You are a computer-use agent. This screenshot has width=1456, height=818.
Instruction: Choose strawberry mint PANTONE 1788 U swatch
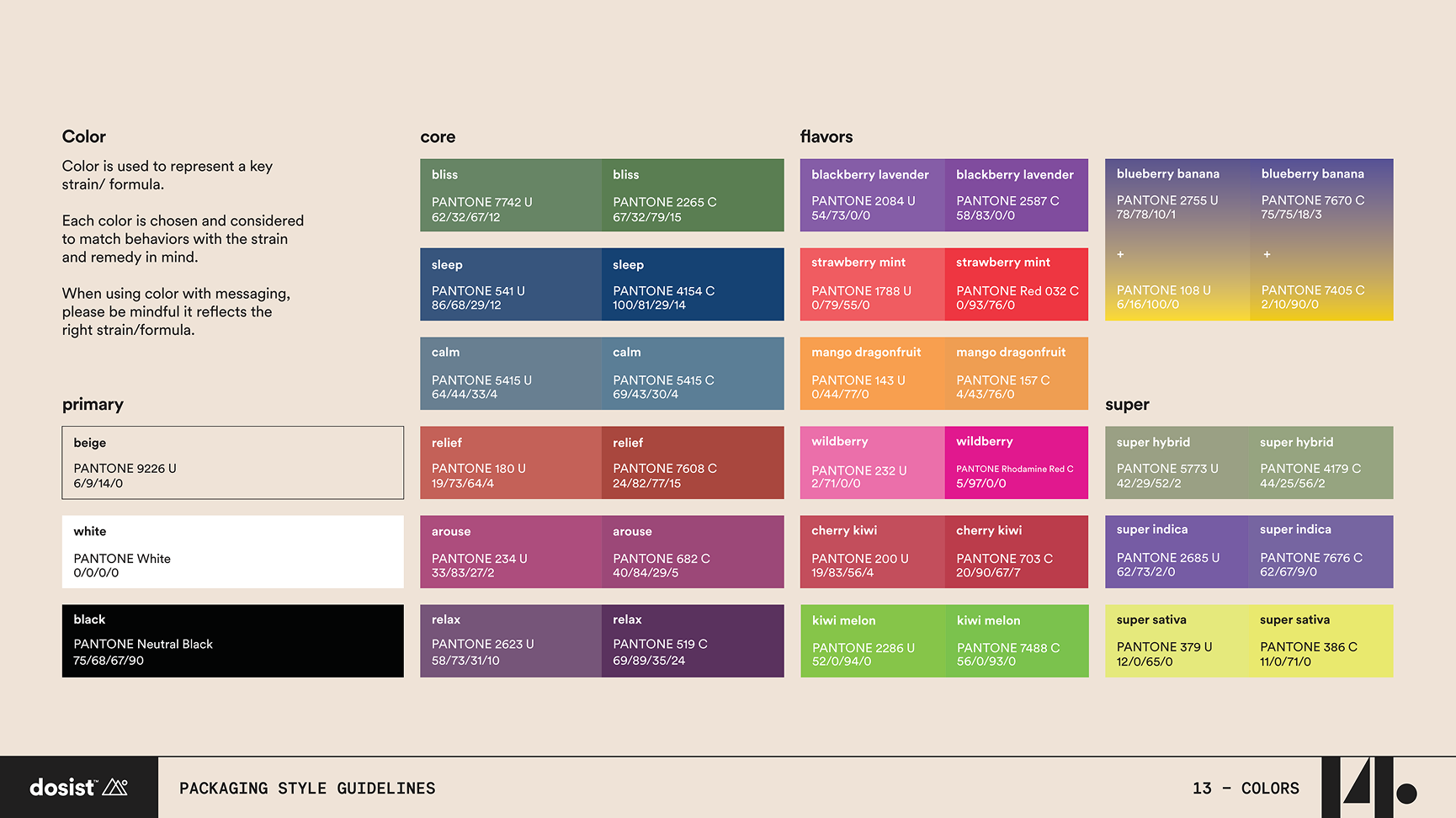pyautogui.click(x=873, y=284)
